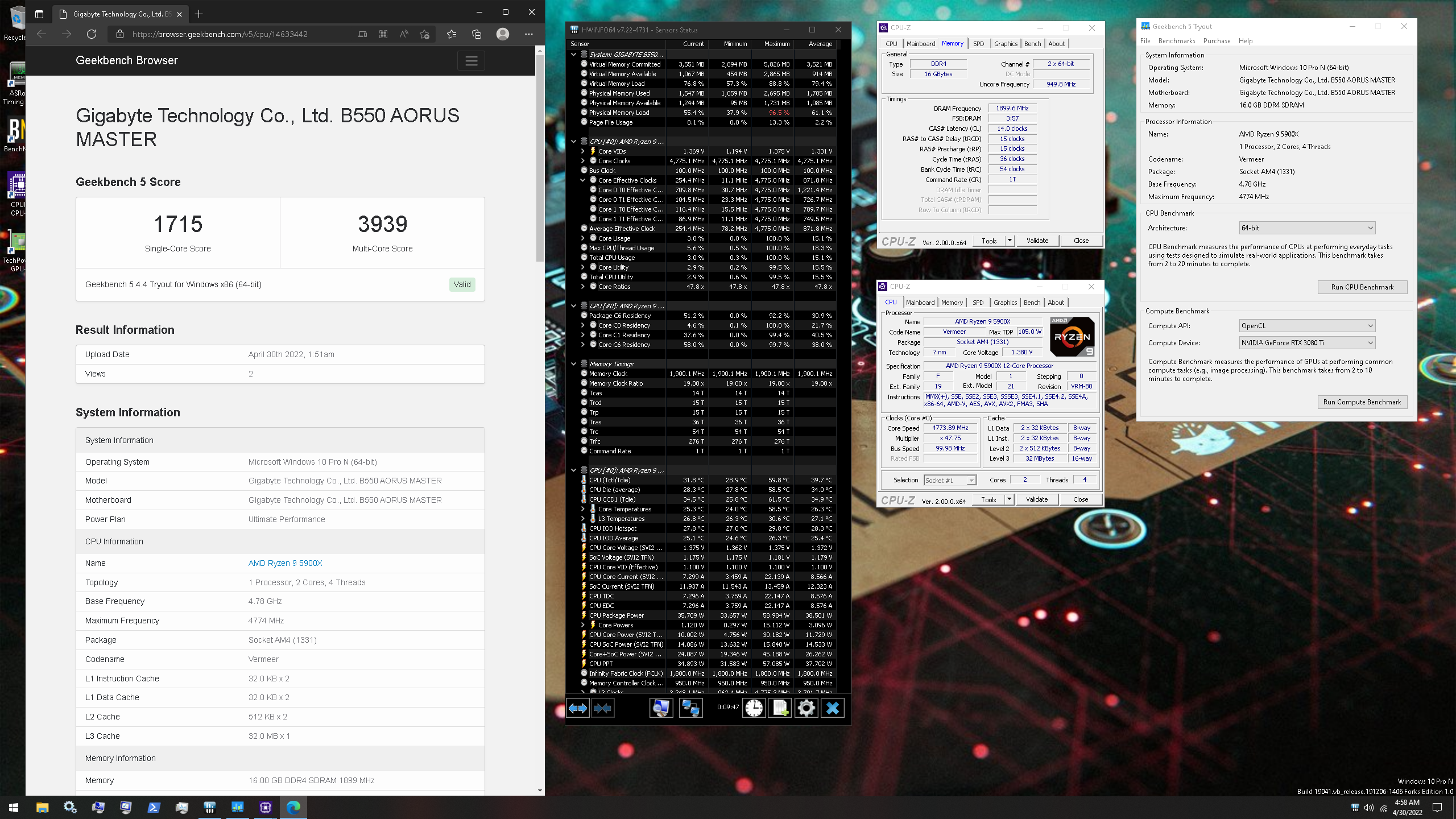Click Run Compute Benchmark button

1362,402
